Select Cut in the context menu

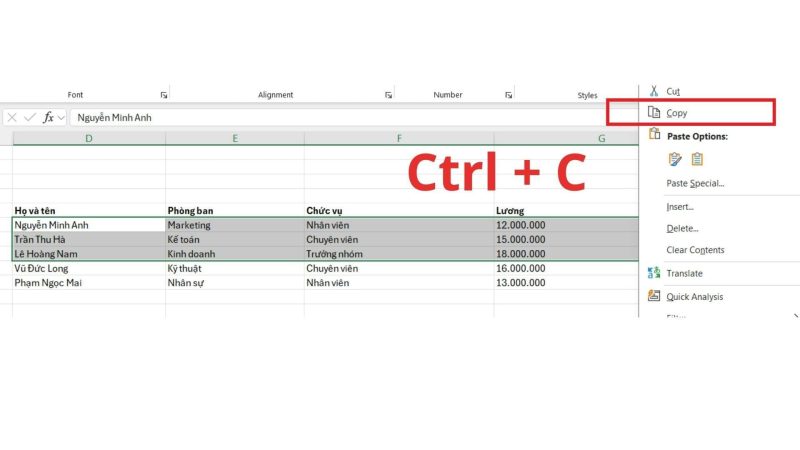(x=672, y=91)
